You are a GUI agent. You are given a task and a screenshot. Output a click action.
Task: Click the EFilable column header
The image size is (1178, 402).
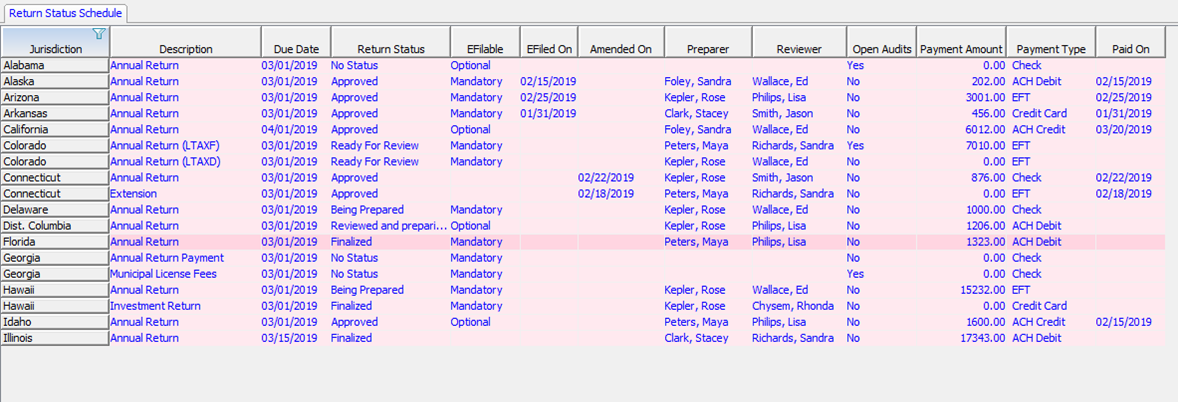click(485, 42)
